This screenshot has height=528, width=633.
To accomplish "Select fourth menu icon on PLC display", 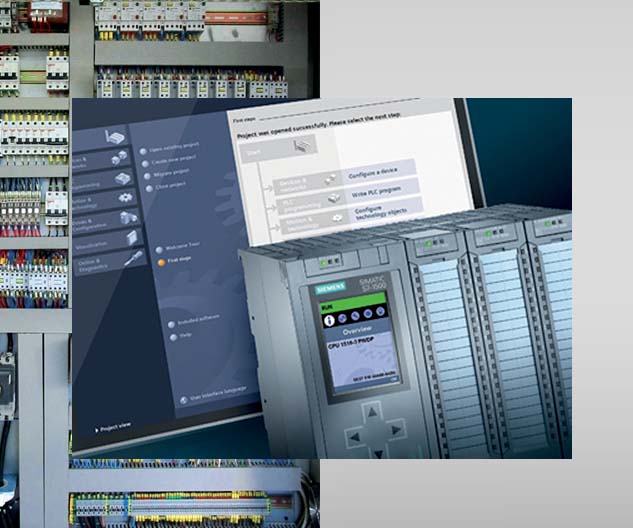I will click(x=368, y=314).
